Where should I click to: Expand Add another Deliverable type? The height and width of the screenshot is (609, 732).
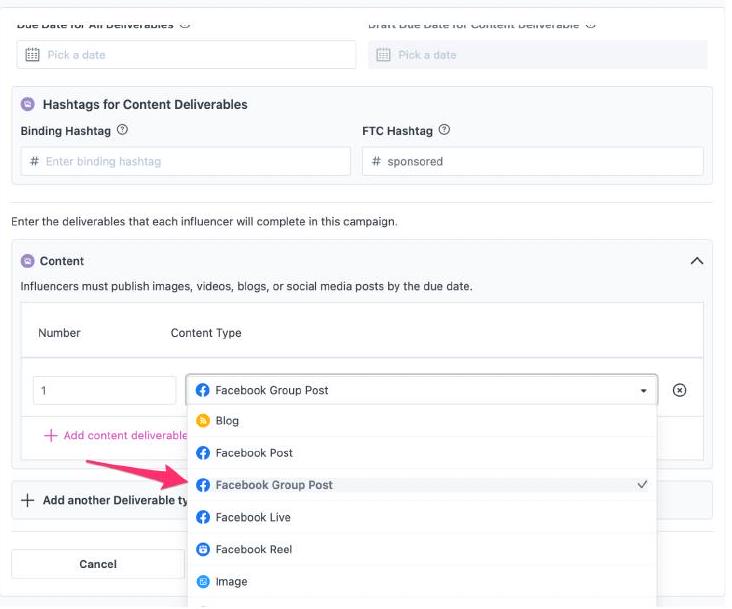pos(28,500)
